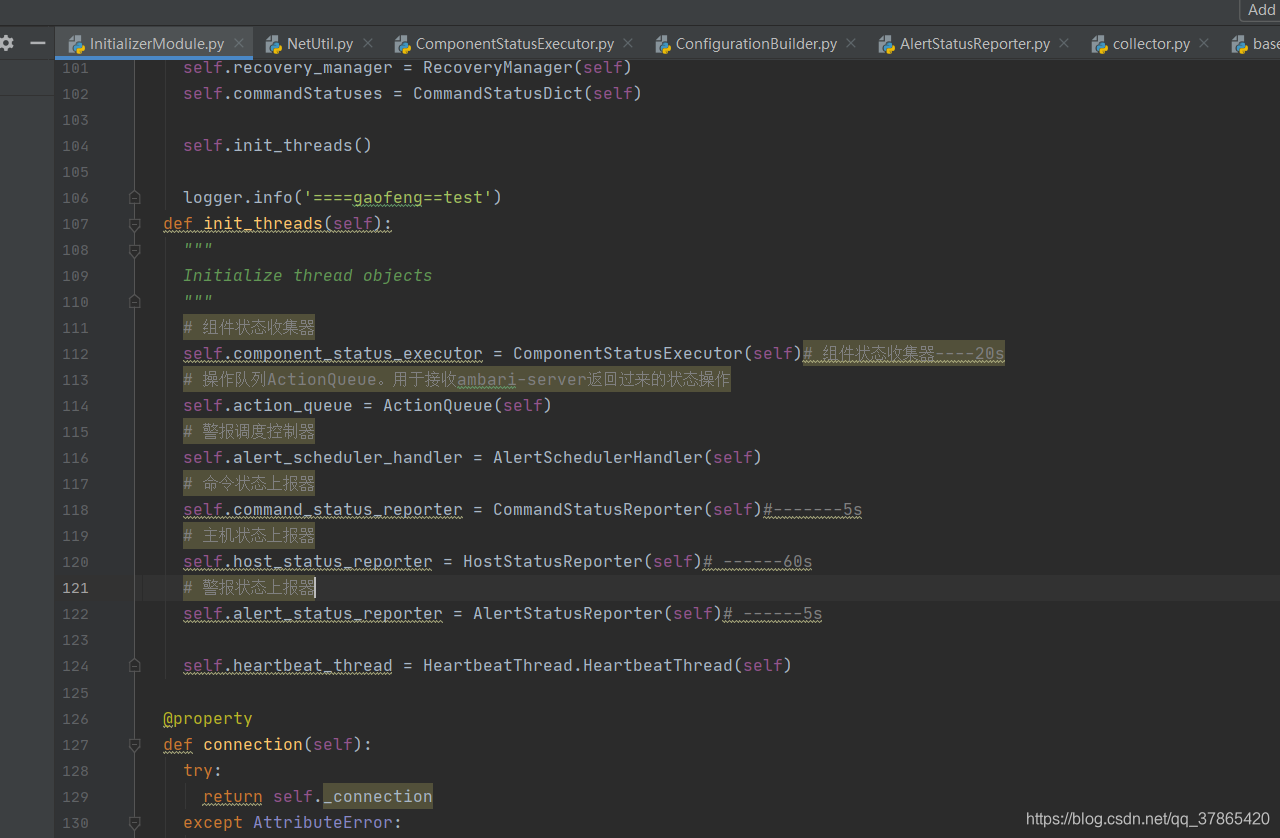Click the 'Initialize thread objects' docstring text

click(308, 276)
